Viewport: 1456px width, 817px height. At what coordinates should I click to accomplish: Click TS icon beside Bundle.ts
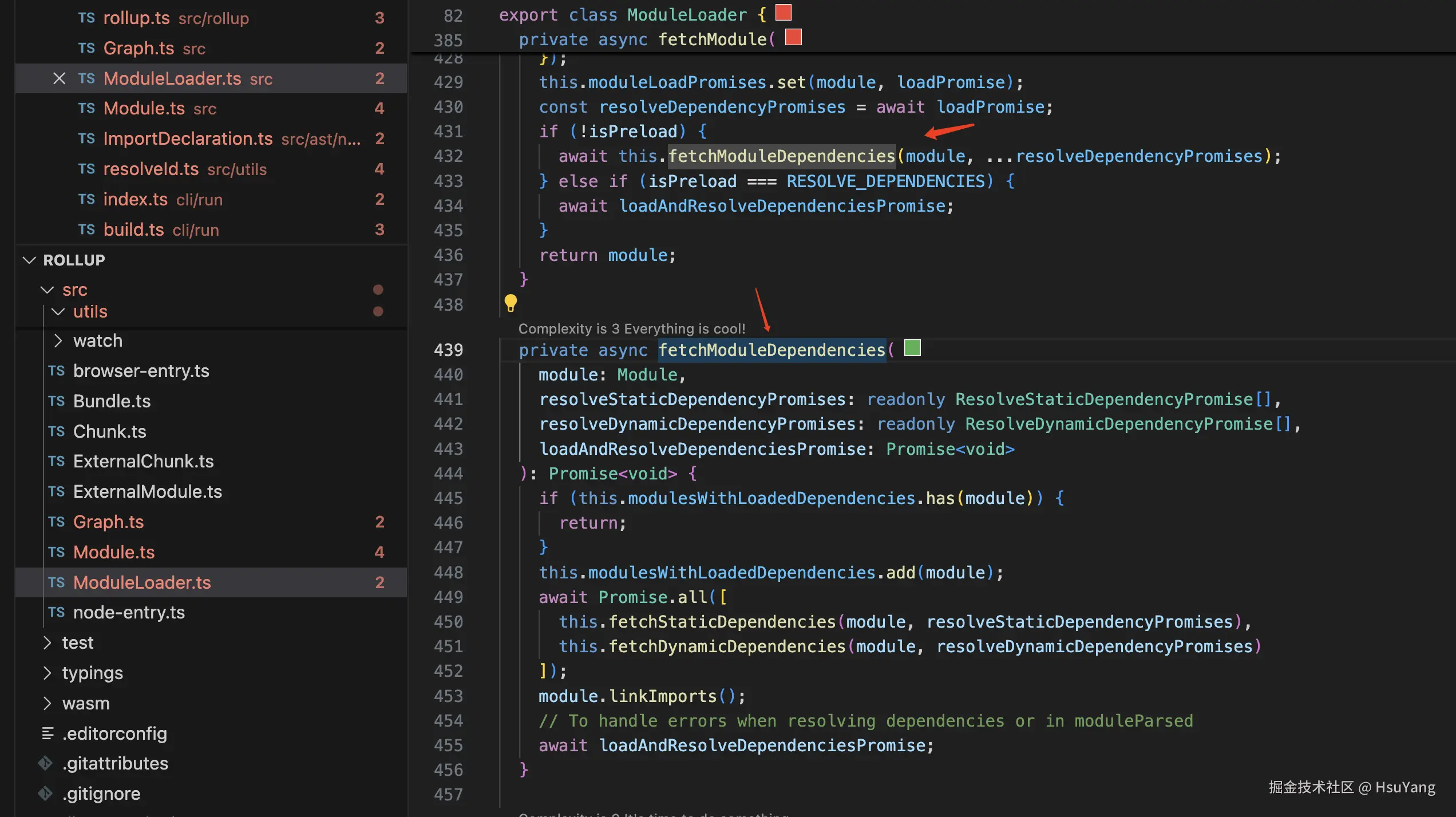[x=57, y=401]
